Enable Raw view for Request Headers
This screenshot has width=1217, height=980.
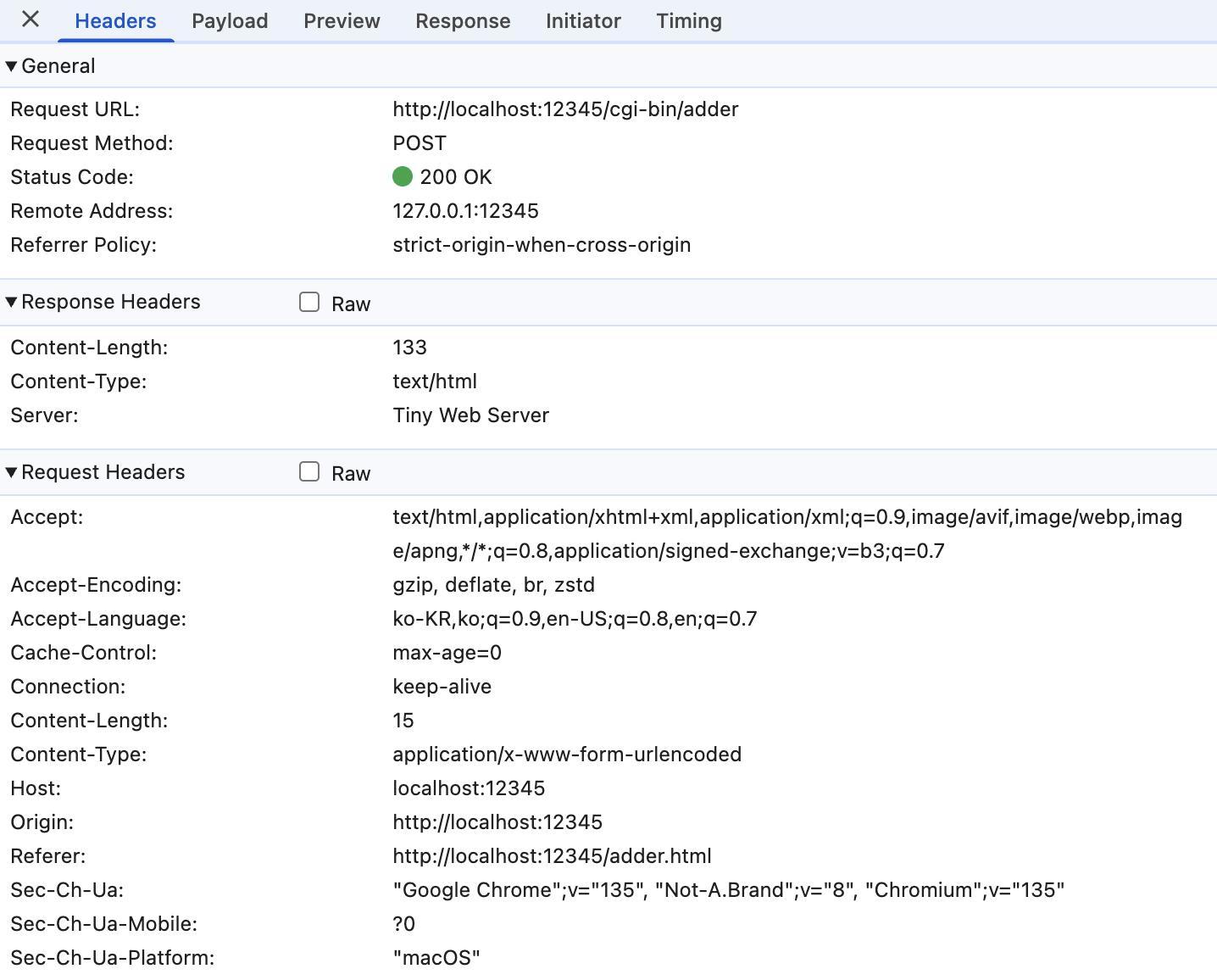309,472
